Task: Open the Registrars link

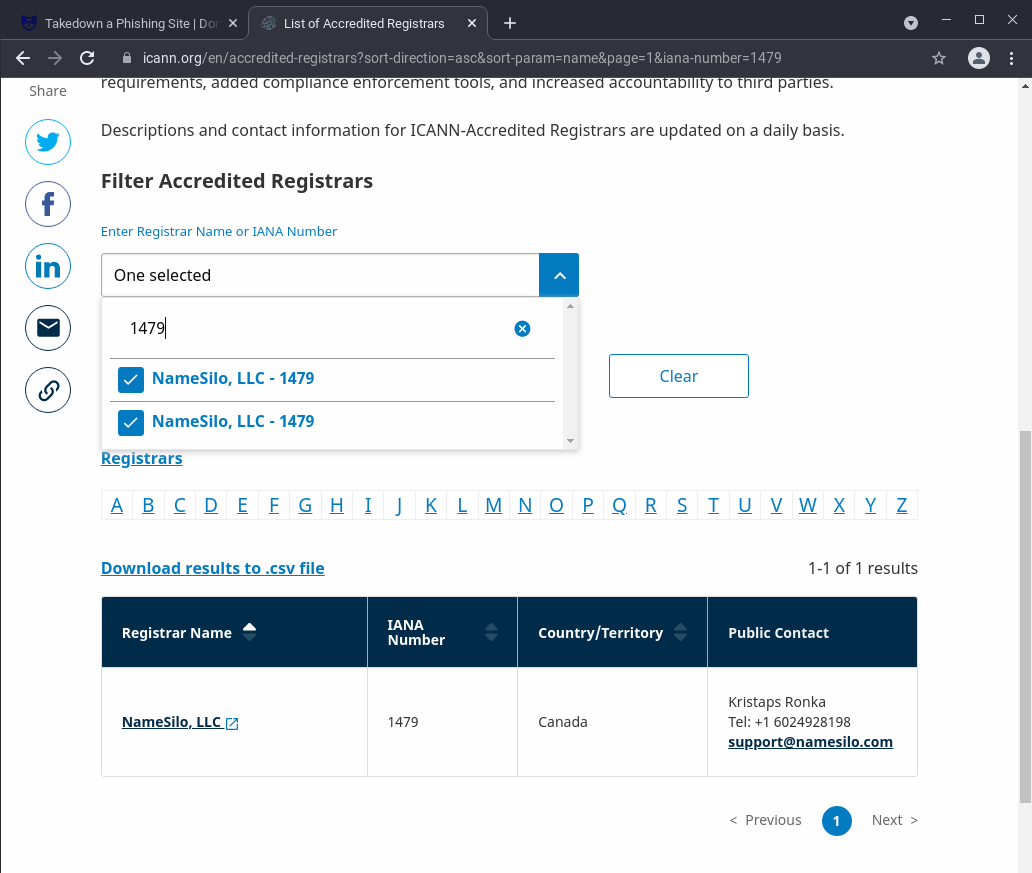Action: coord(142,458)
